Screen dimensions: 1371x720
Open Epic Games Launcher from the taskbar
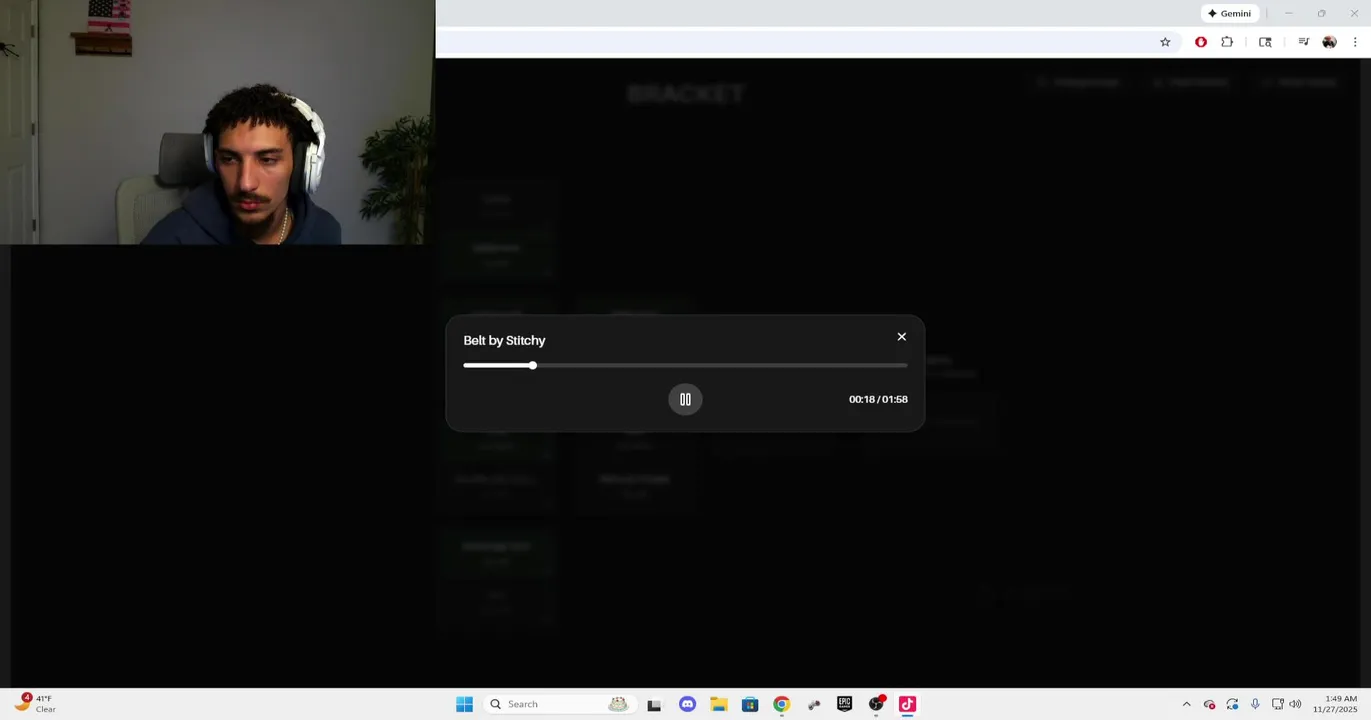point(844,704)
